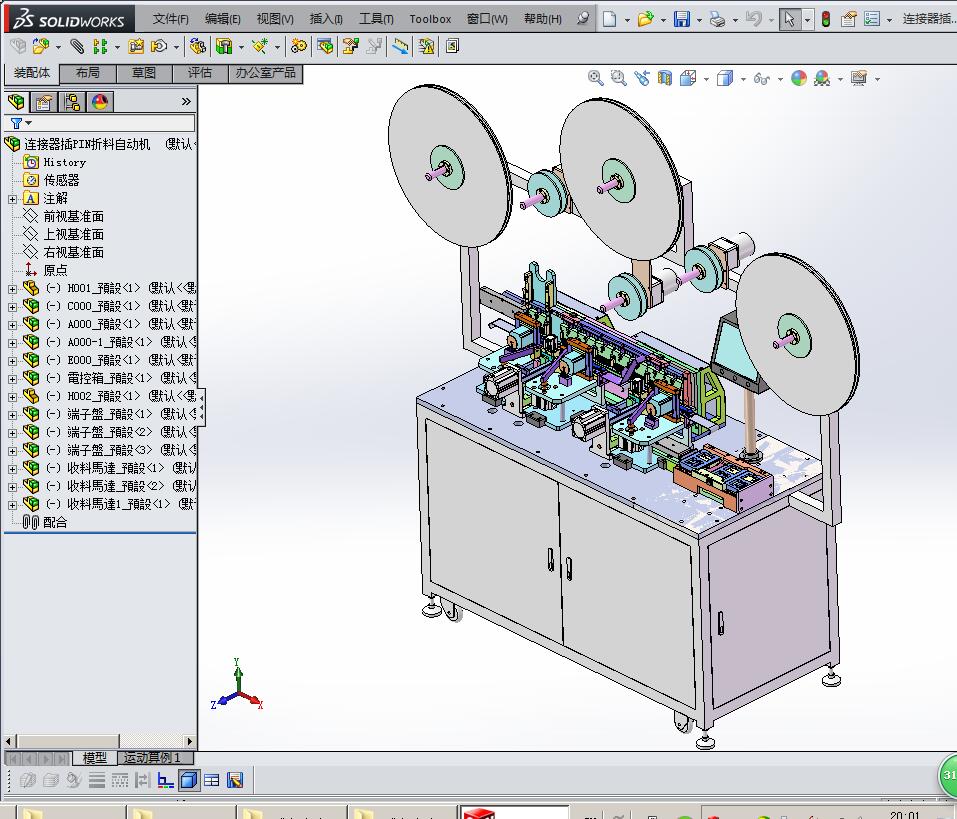Viewport: 957px width, 819px height.
Task: Click the New document icon
Action: point(609,19)
